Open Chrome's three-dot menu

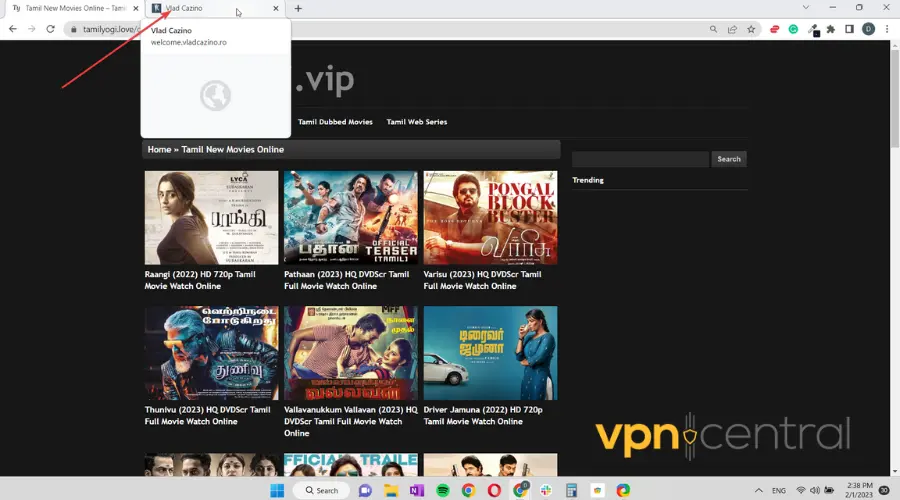pos(886,29)
